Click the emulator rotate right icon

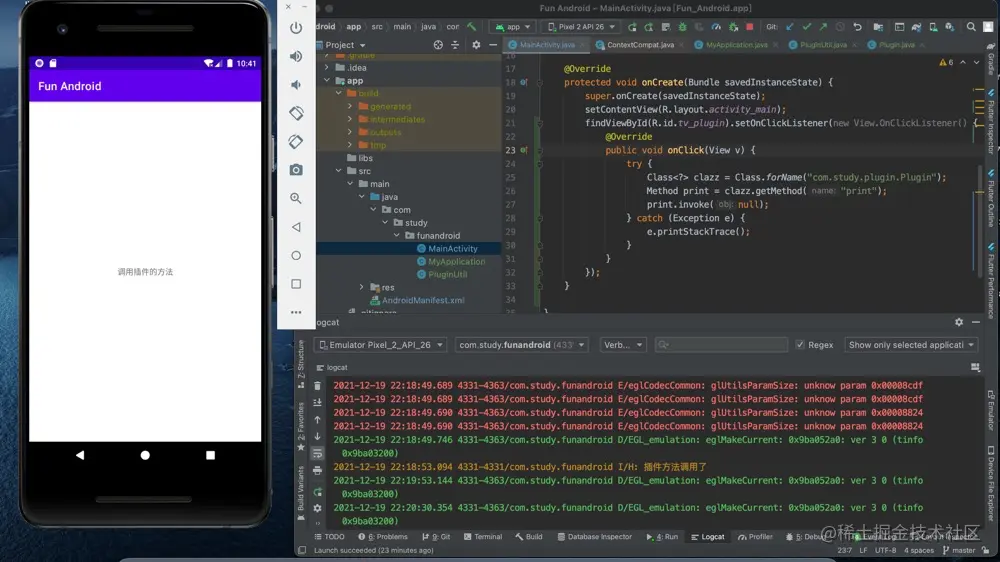[296, 142]
